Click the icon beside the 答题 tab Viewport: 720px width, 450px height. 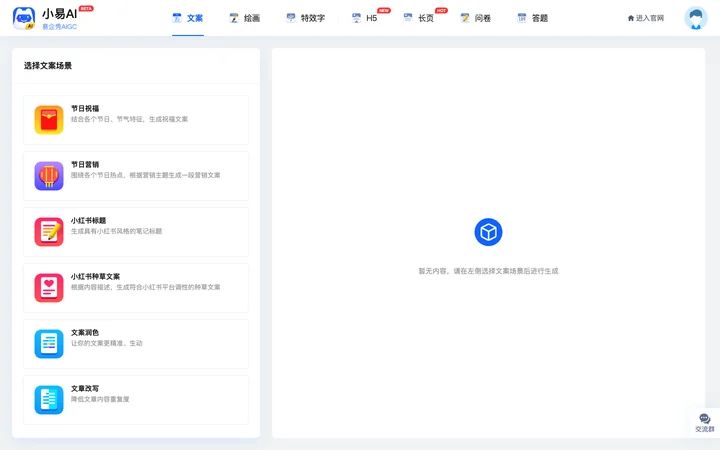pos(522,18)
